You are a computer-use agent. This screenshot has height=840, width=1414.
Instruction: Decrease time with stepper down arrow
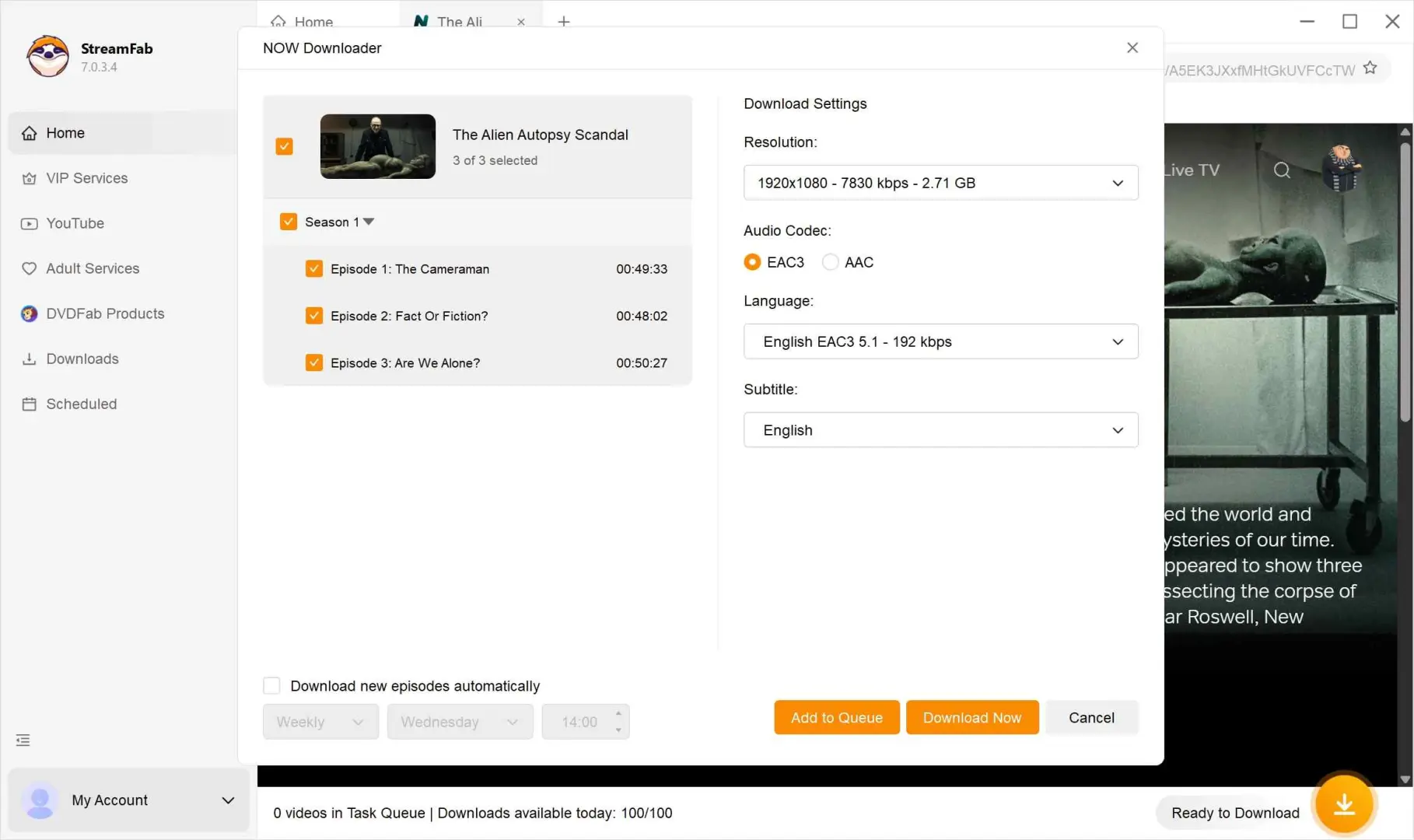click(618, 730)
